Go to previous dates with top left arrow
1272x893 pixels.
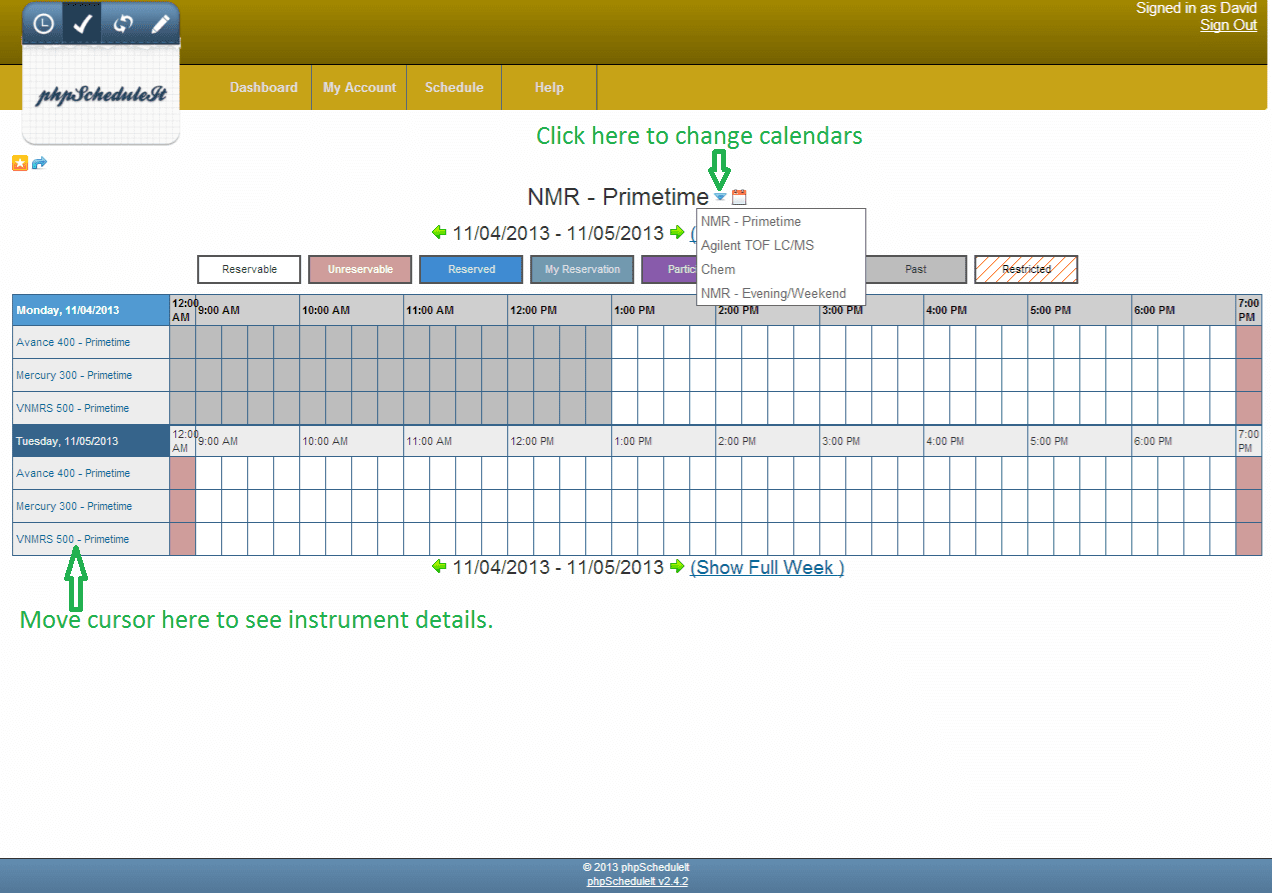pyautogui.click(x=439, y=233)
